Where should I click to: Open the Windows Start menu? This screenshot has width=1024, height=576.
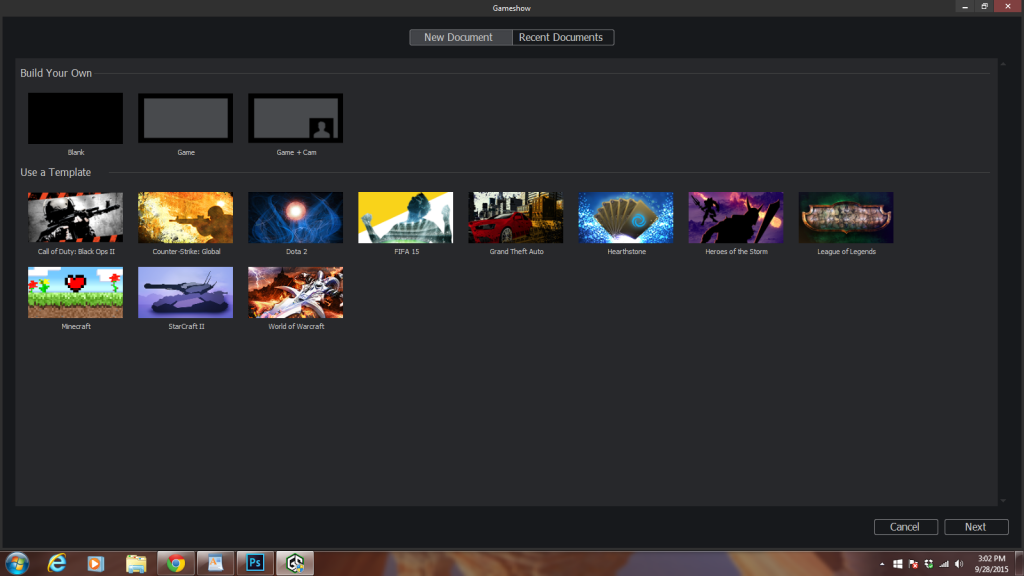[x=17, y=563]
